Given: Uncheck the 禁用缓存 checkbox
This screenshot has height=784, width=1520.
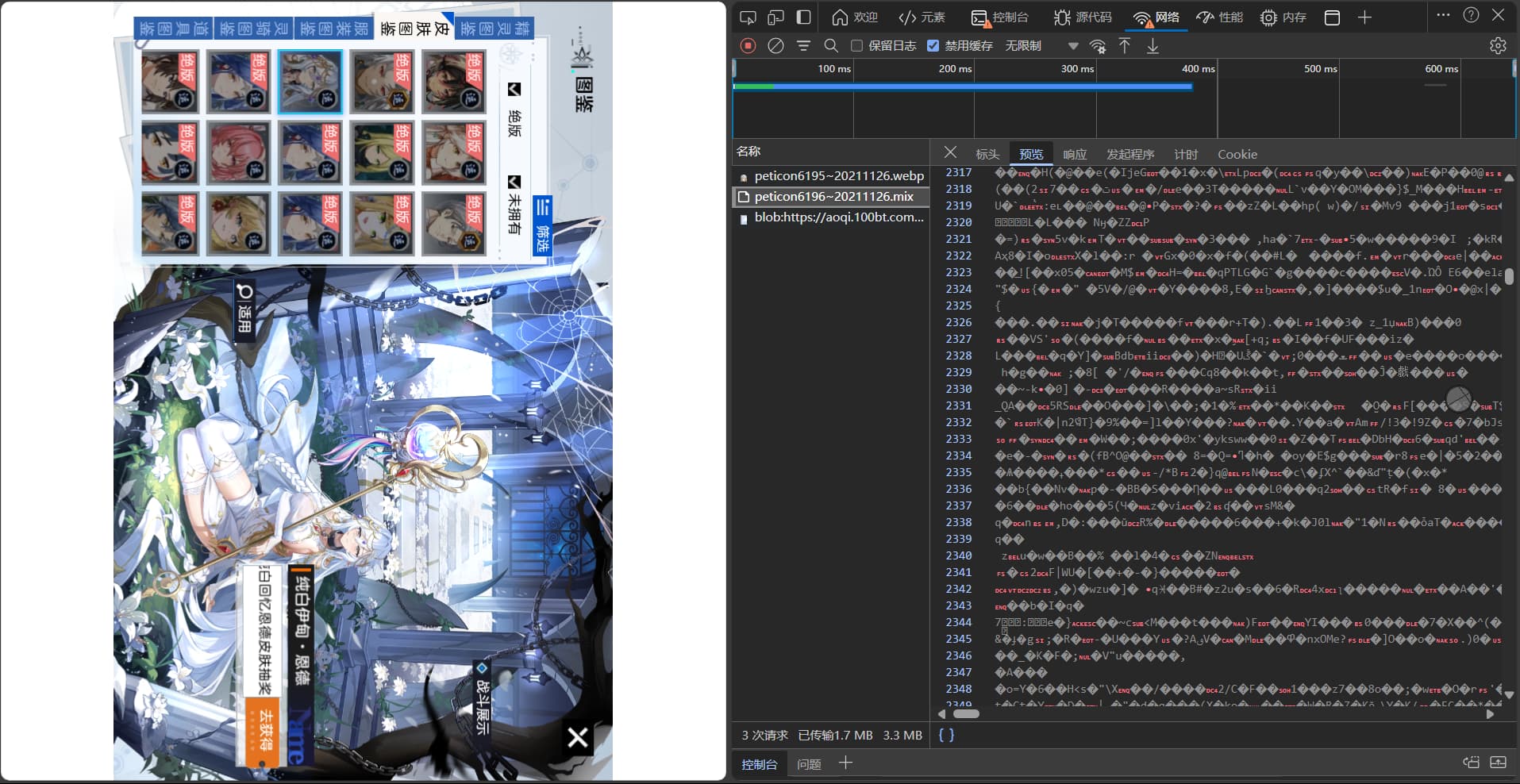Looking at the screenshot, I should (933, 46).
